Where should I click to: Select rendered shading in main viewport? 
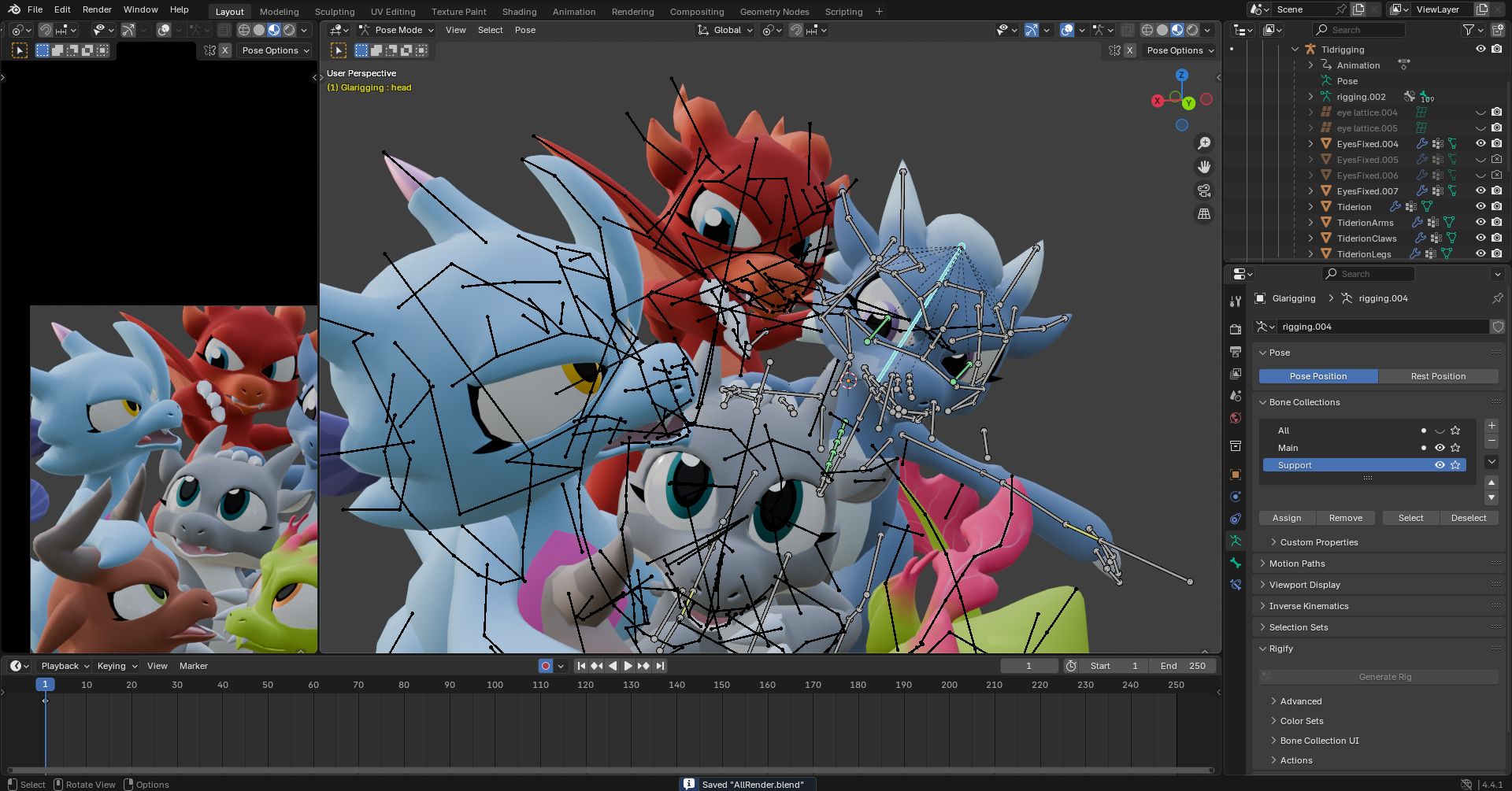coord(1192,30)
